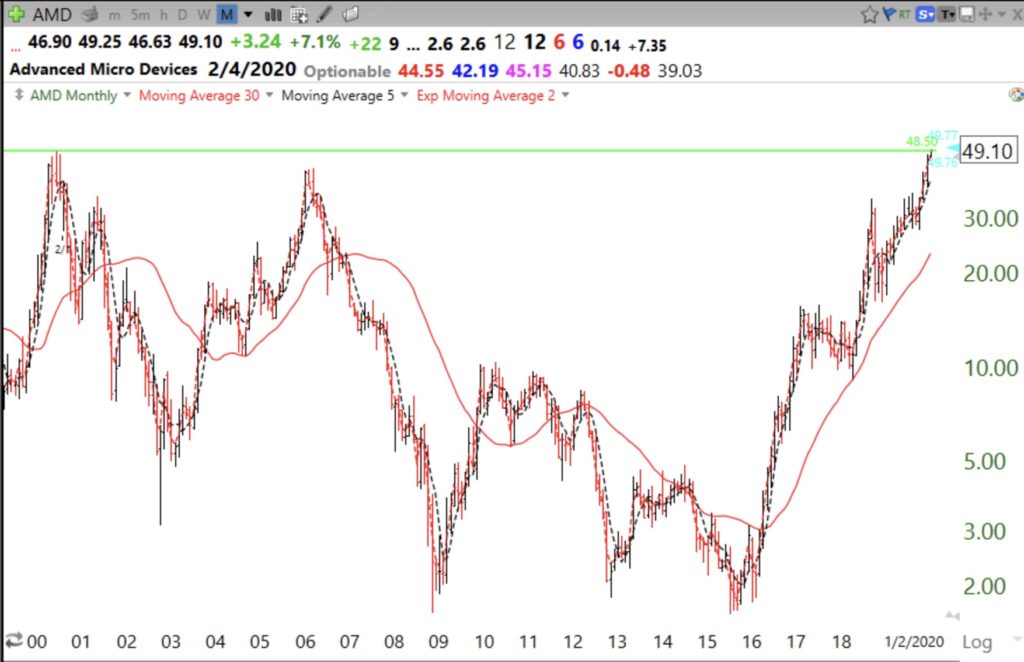The image size is (1024, 662).
Task: Switch to the 1-minute 'm' timeframe
Action: point(114,14)
